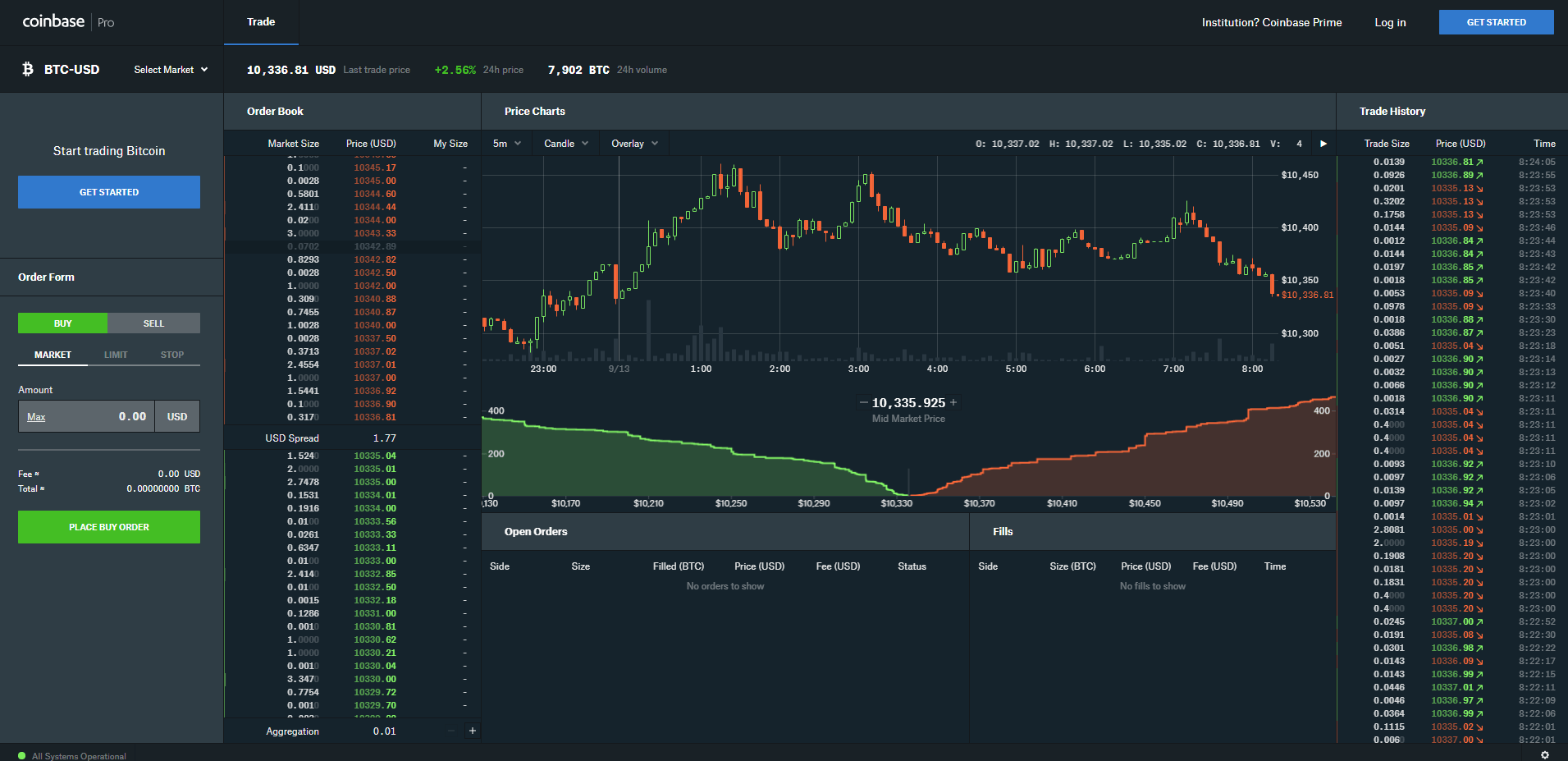1568x761 pixels.
Task: Open the Candle chart type dropdown
Action: (566, 144)
